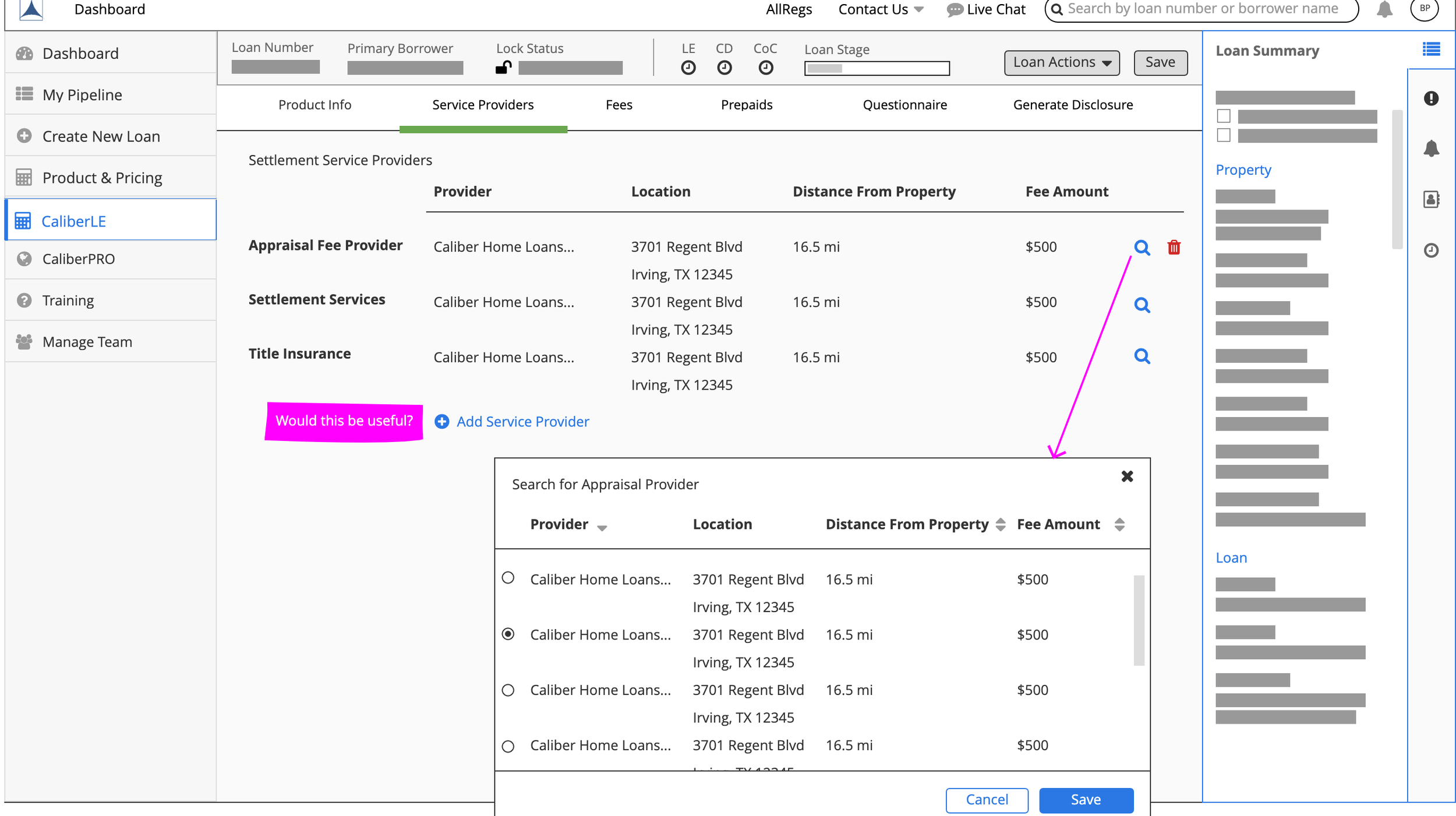
Task: Switch to the Fees tab
Action: pos(619,105)
